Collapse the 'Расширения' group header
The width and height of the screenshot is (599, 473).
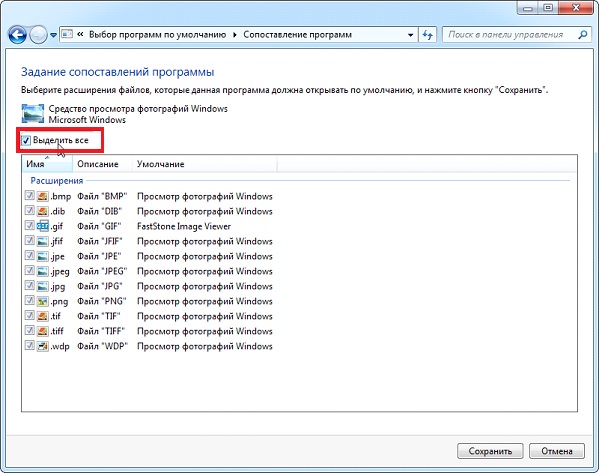[57, 180]
